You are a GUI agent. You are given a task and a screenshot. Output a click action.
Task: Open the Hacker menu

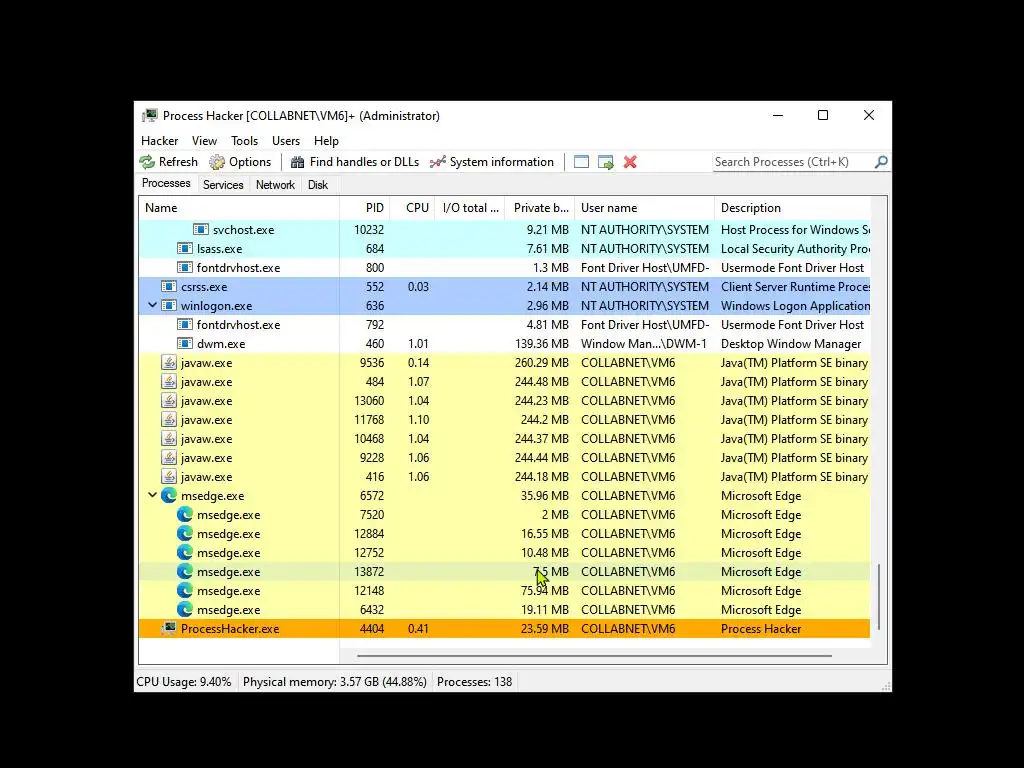click(159, 140)
